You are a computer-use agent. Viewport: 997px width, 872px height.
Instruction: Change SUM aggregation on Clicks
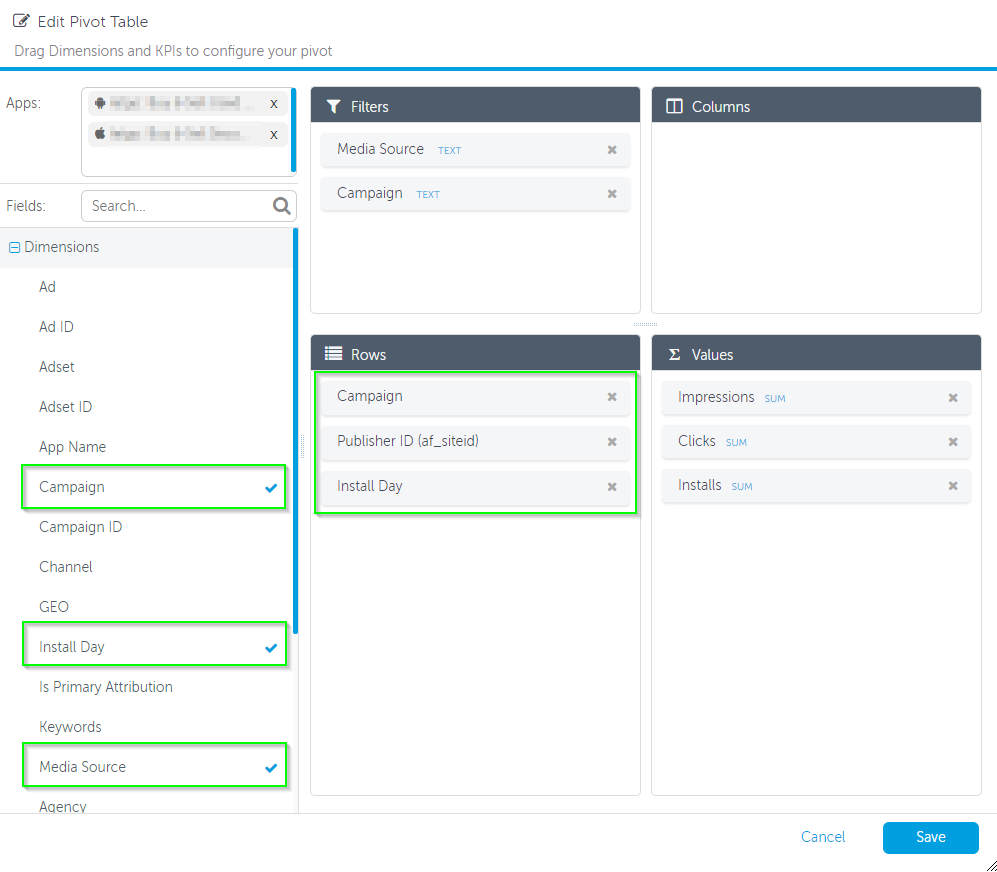[x=738, y=443]
